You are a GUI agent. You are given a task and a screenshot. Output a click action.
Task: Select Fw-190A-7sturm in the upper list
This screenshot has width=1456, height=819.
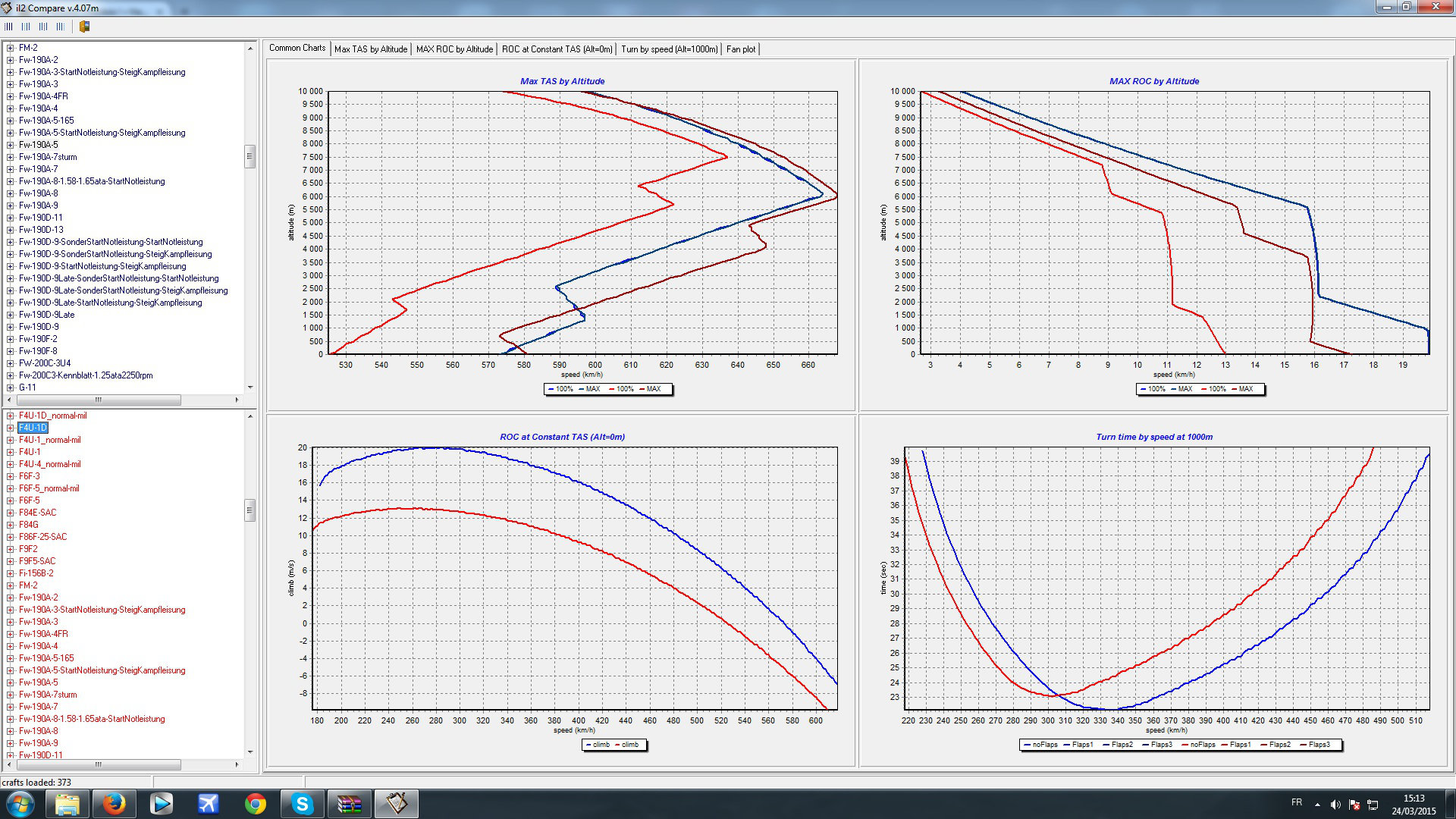click(48, 157)
